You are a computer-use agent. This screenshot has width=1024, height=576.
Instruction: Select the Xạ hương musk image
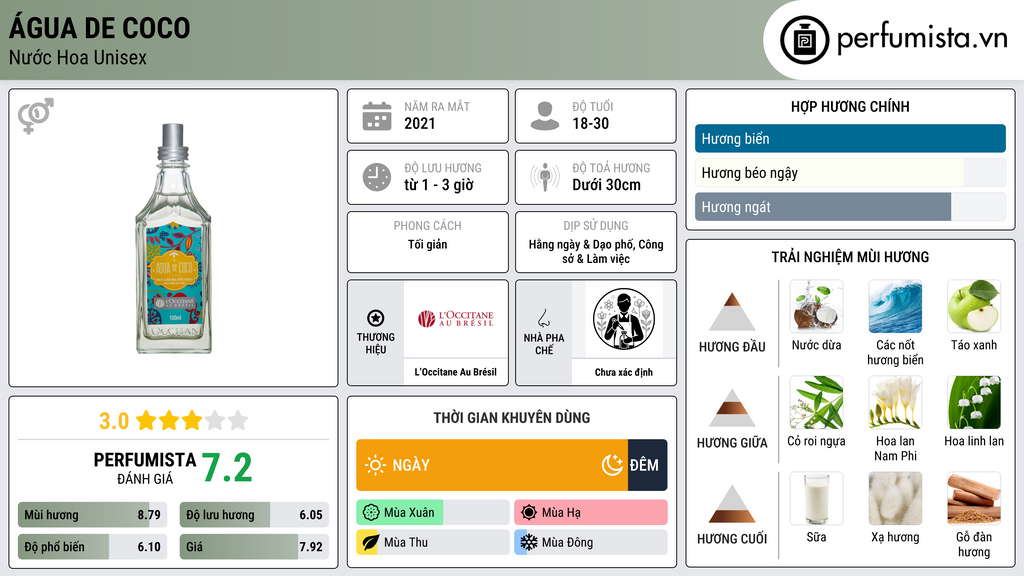click(895, 498)
